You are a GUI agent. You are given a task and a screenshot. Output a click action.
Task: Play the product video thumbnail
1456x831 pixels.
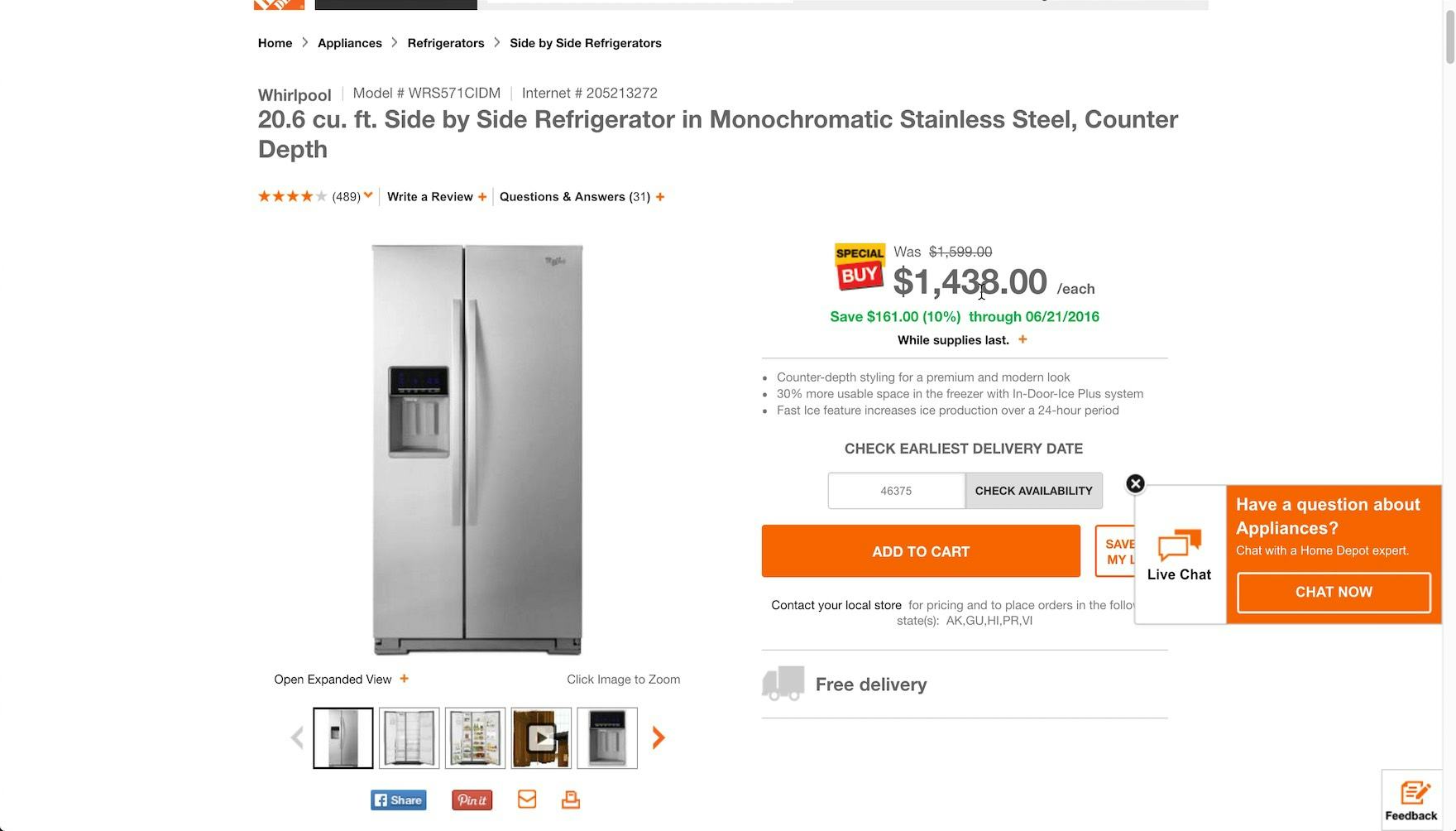(x=541, y=737)
